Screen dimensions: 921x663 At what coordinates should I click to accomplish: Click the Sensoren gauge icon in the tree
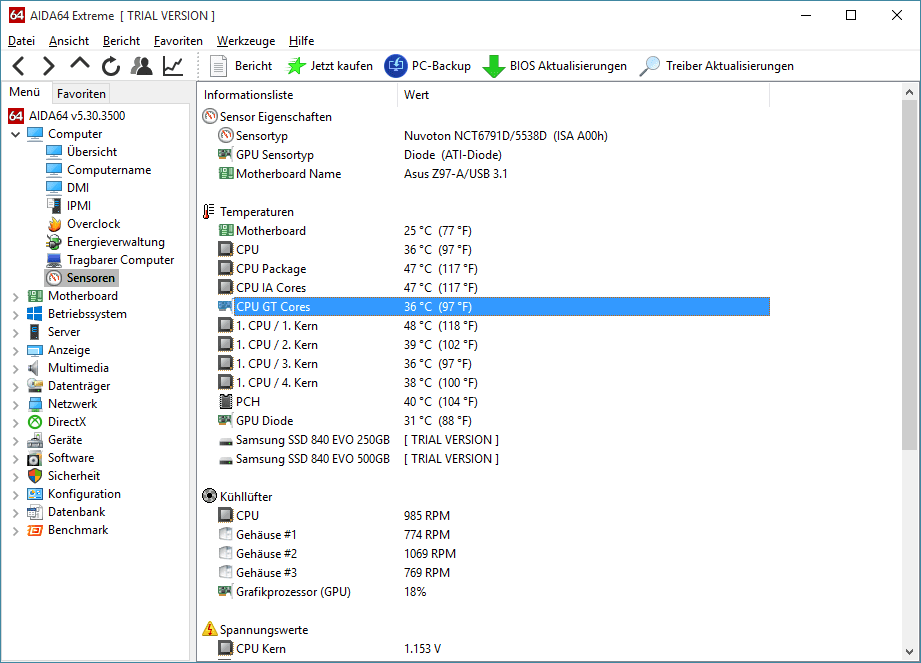click(x=54, y=278)
